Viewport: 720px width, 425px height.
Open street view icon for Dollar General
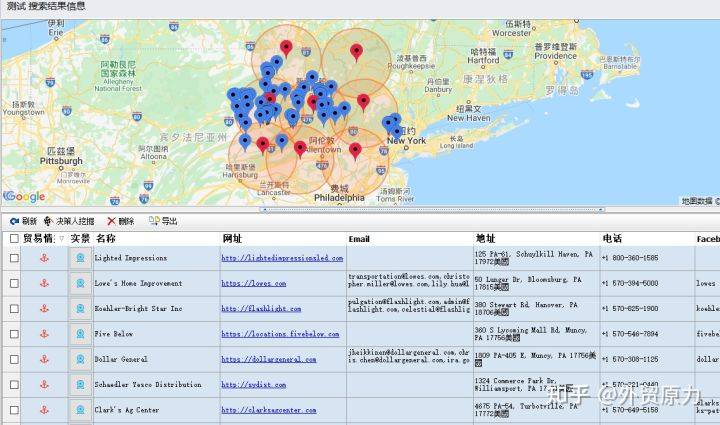click(80, 359)
